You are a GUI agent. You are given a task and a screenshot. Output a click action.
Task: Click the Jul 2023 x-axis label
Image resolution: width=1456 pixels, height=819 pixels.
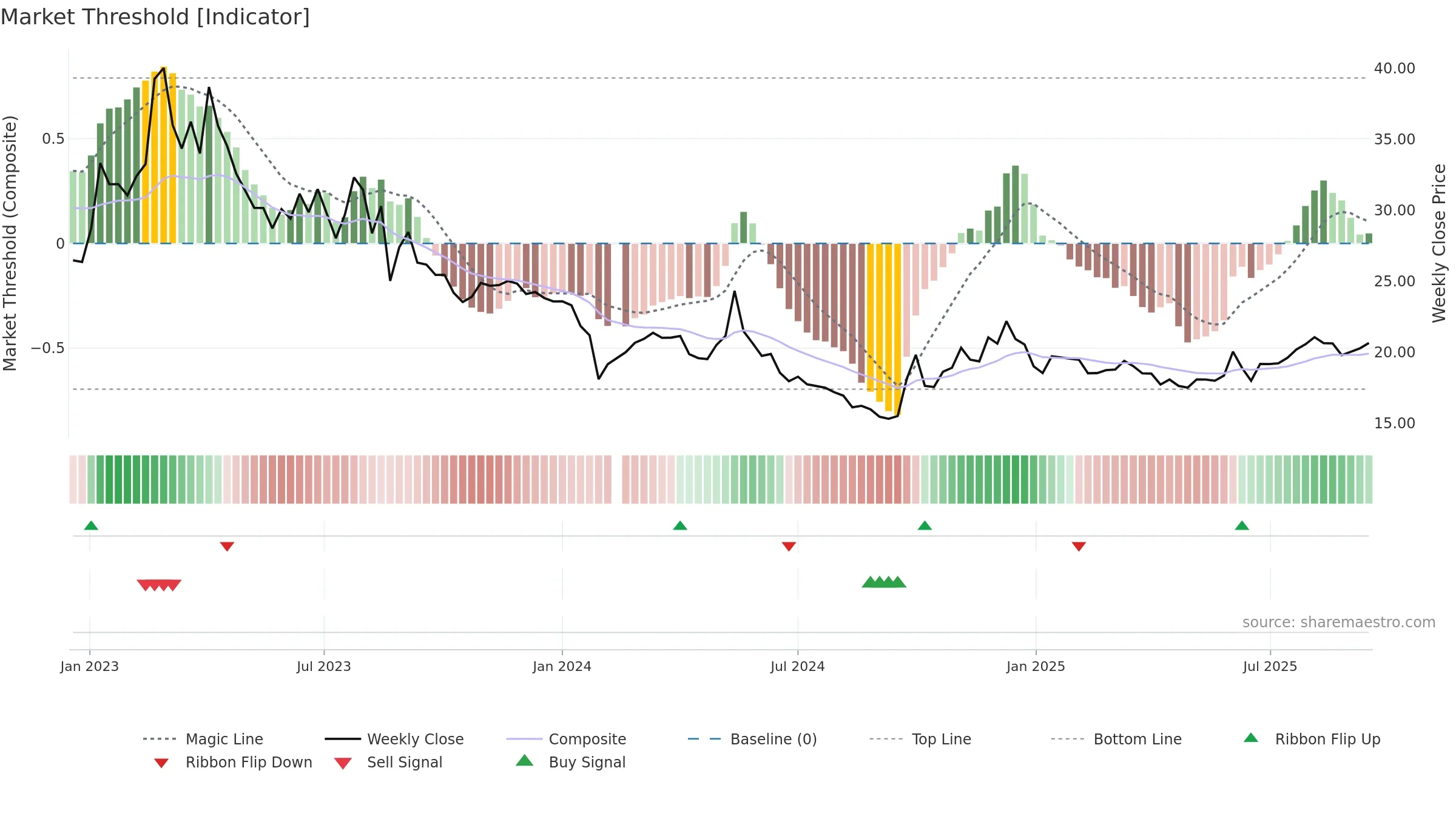324,666
